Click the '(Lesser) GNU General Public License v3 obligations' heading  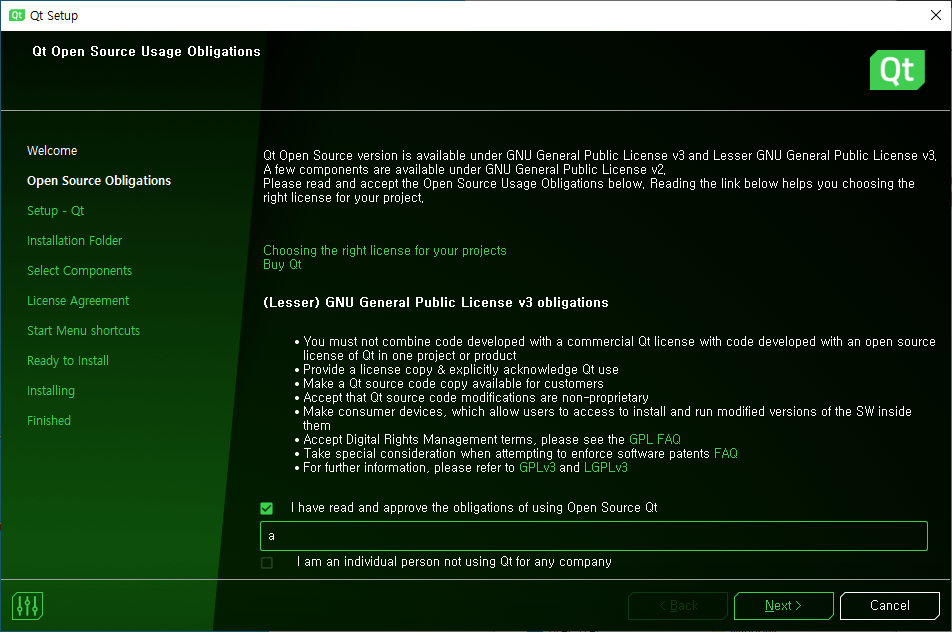tap(436, 302)
